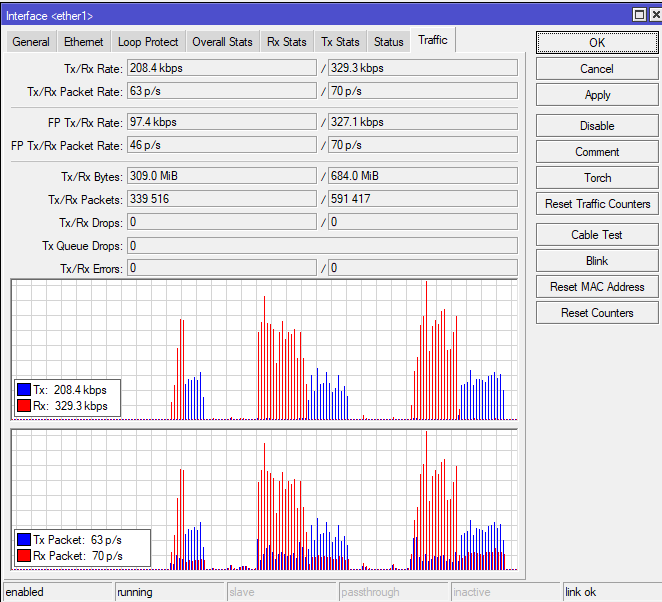Click the Tx Bytes field 309.0 MiB

tap(222, 176)
